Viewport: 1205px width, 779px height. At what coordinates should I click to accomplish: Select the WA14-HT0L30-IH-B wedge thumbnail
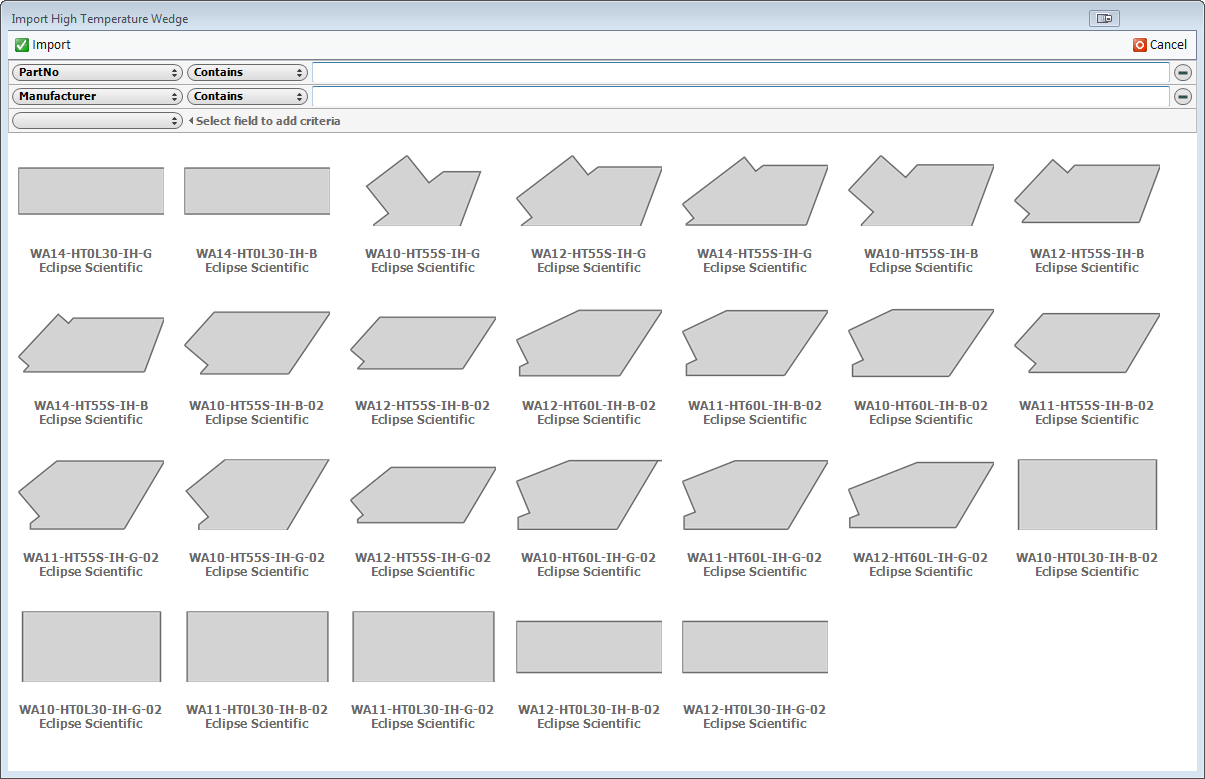pyautogui.click(x=257, y=191)
